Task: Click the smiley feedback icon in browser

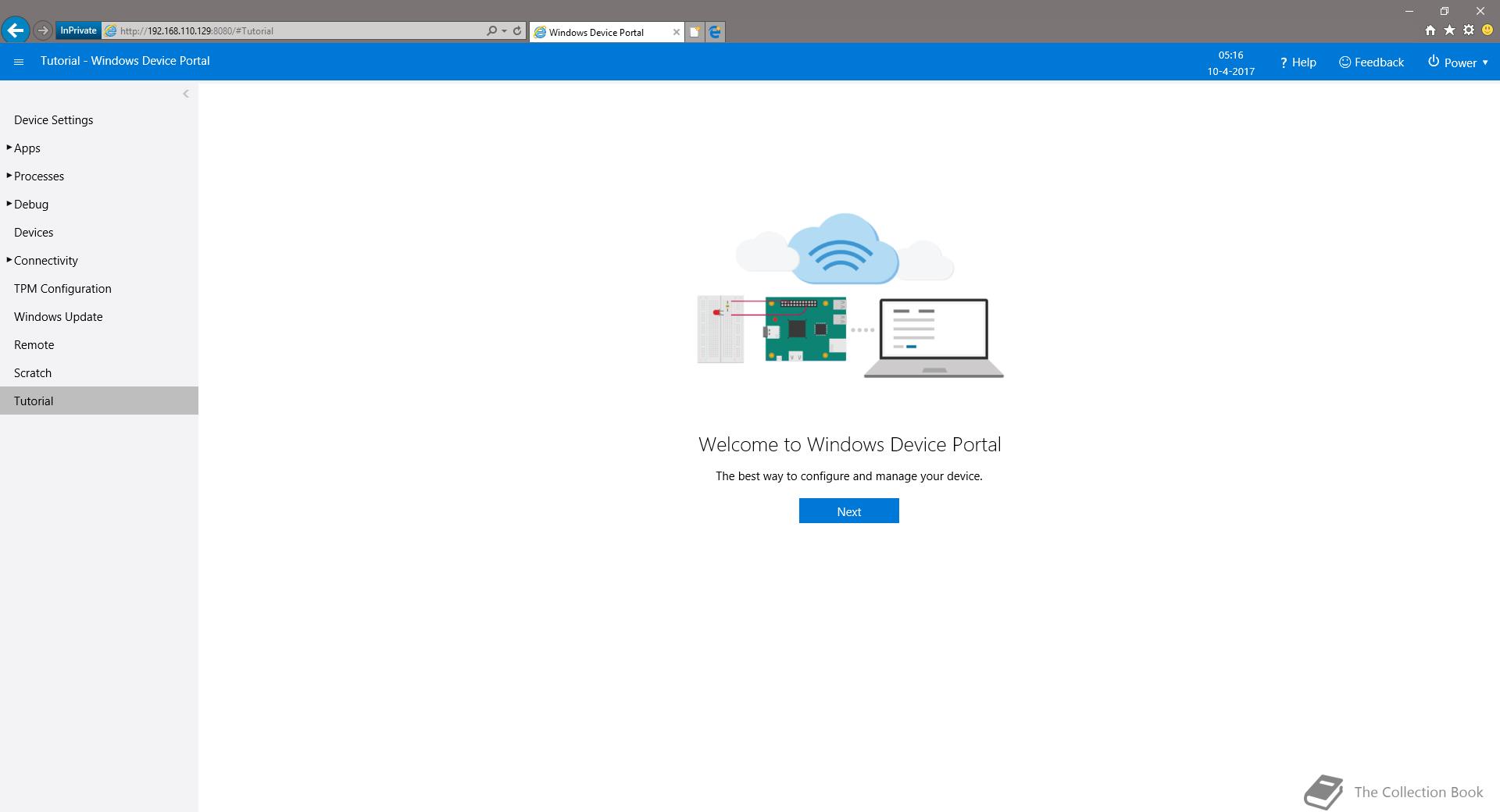Action: (x=1487, y=30)
